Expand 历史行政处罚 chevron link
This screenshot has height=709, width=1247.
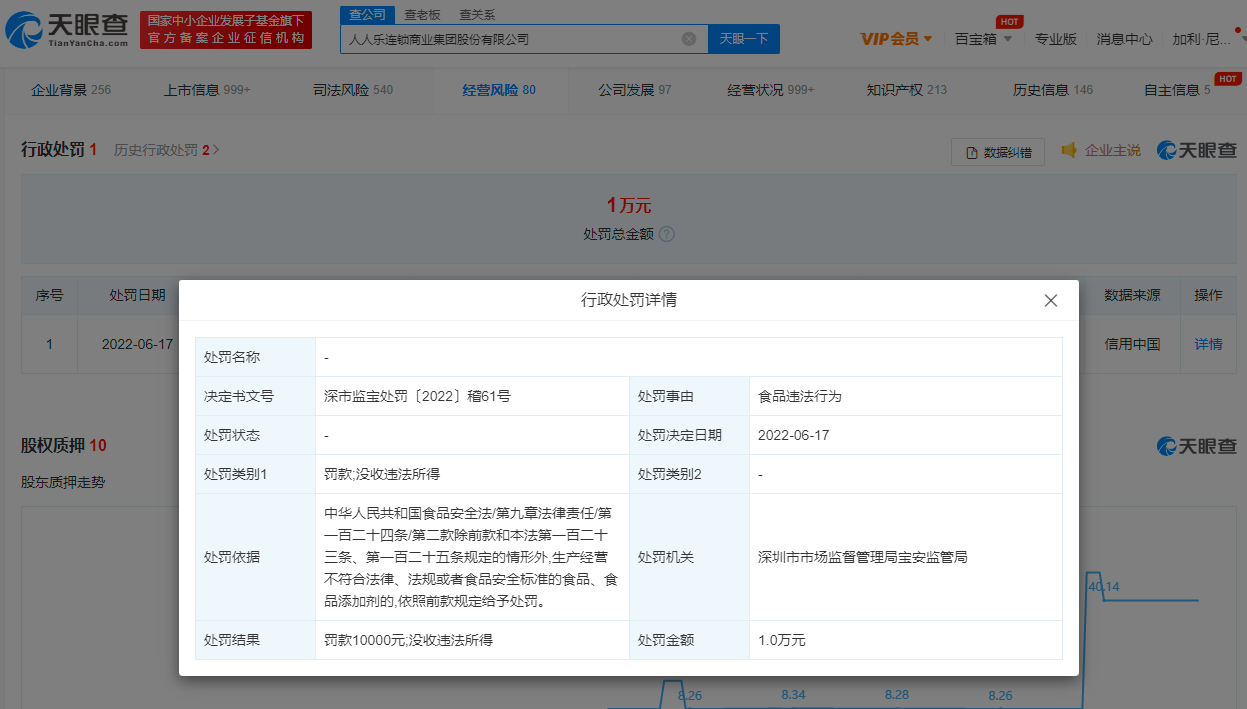[215, 150]
